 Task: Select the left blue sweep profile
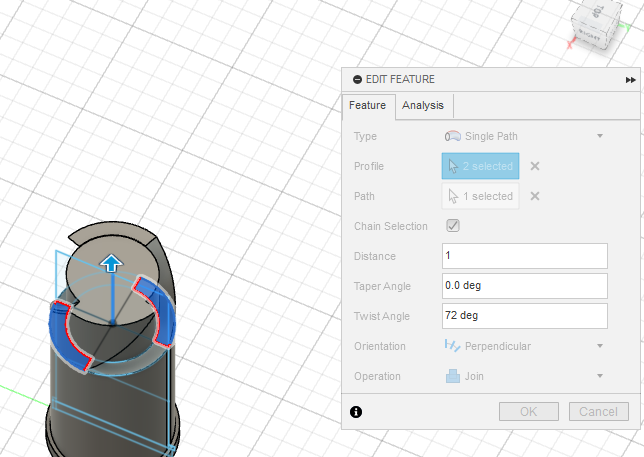(x=64, y=337)
